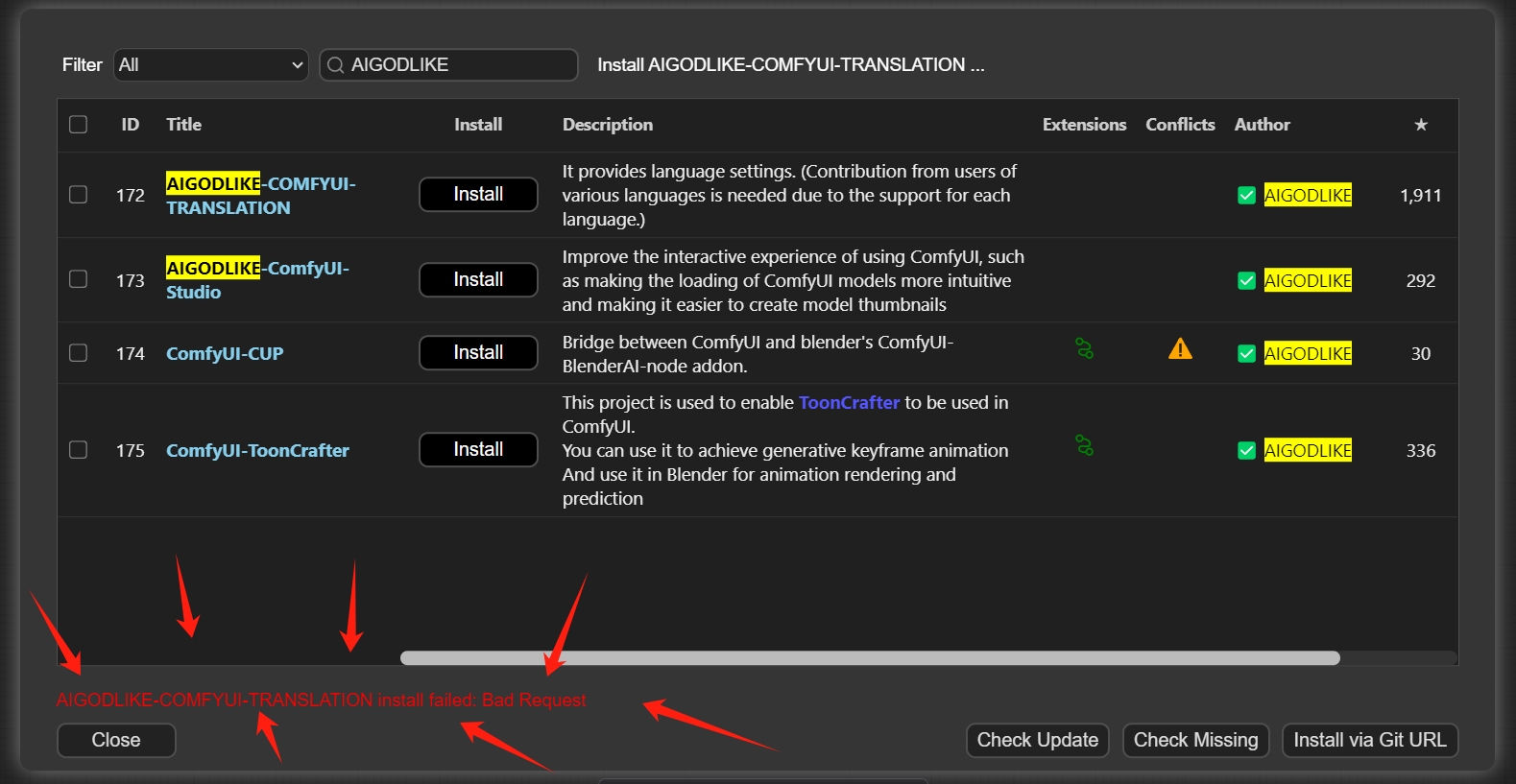Sort by the Conflicts column header
Viewport: 1516px width, 784px height.
pos(1180,125)
